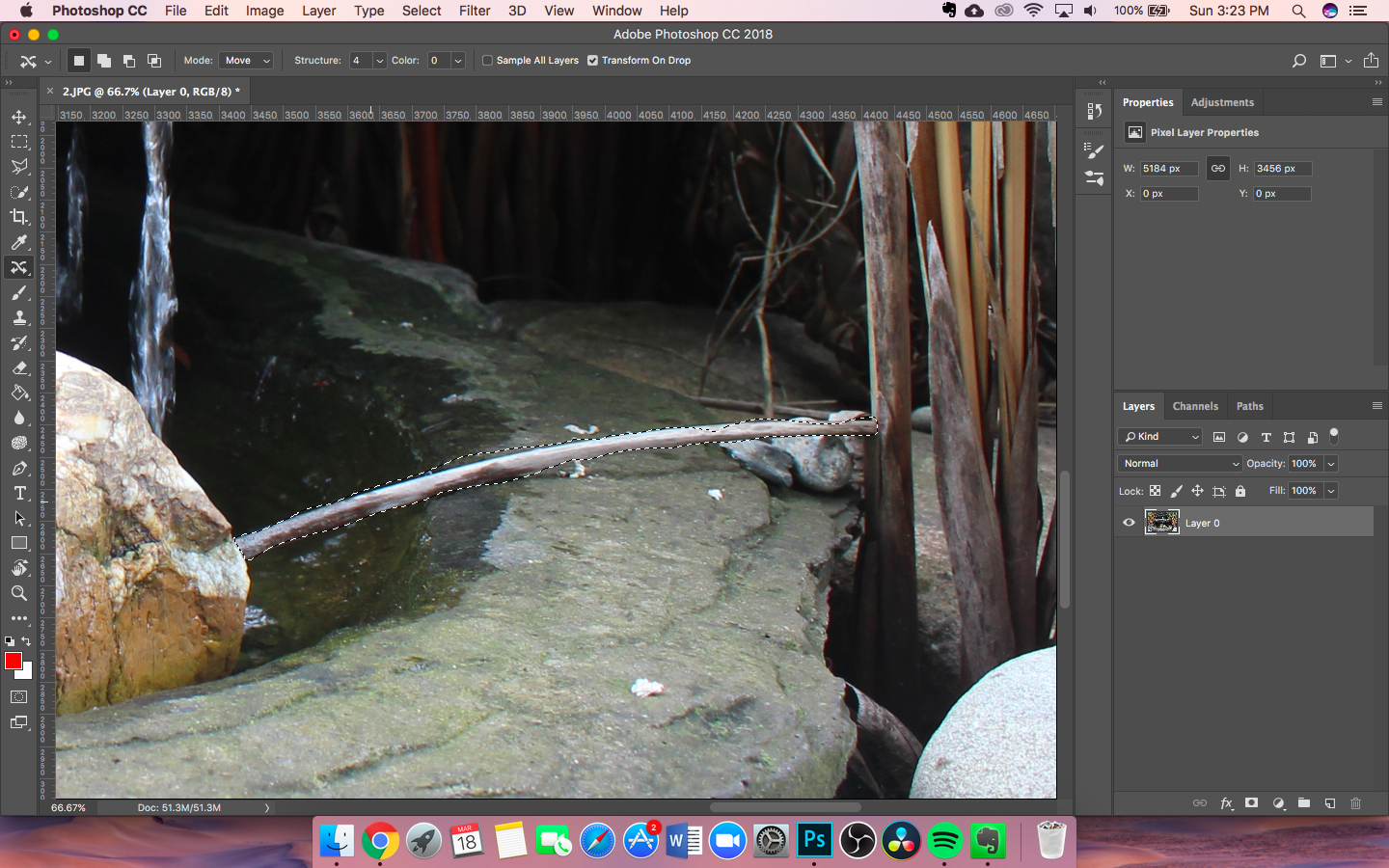Switch to the Channels tab

1195,406
